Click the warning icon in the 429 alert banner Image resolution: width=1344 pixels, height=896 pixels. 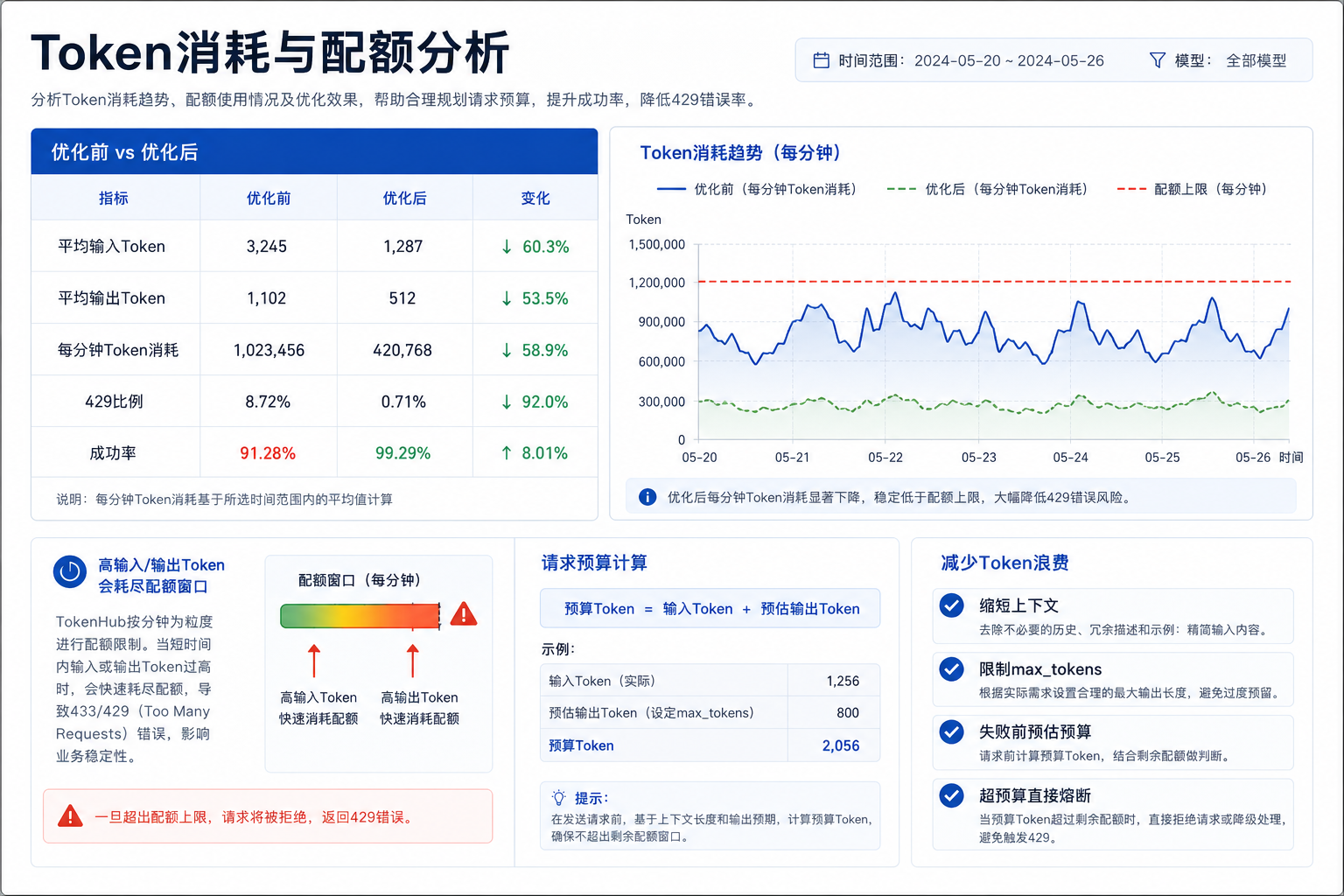70,816
